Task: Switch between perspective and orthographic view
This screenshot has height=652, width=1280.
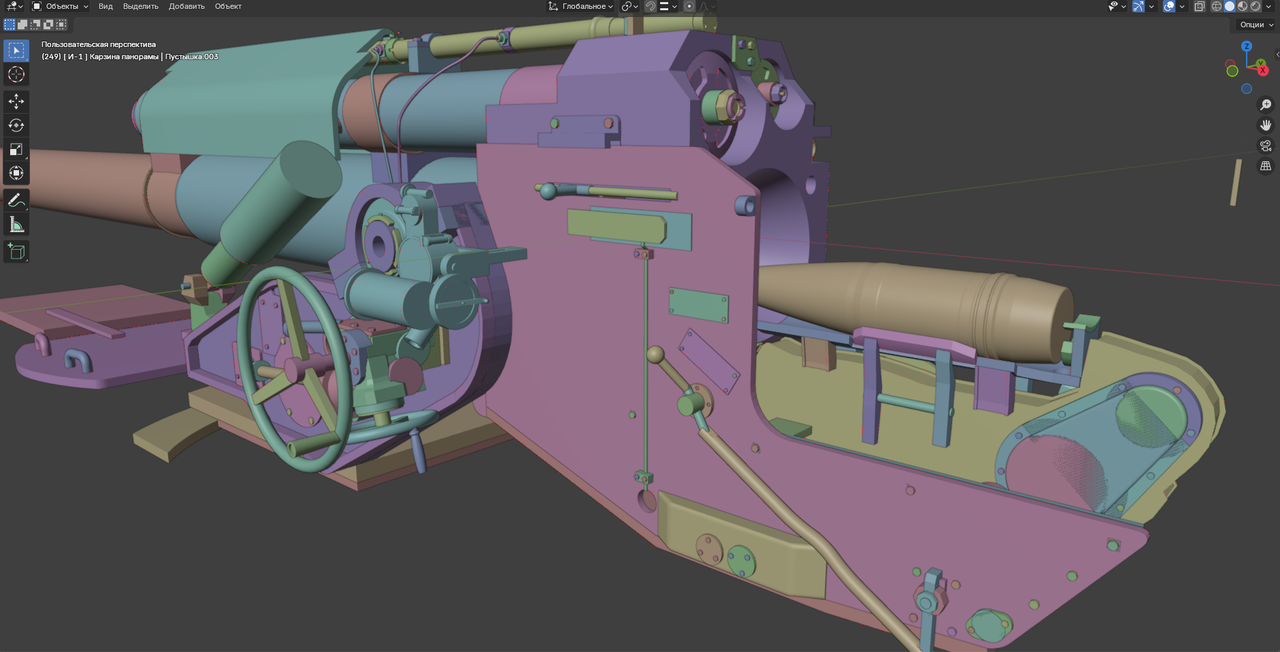Action: 1265,166
